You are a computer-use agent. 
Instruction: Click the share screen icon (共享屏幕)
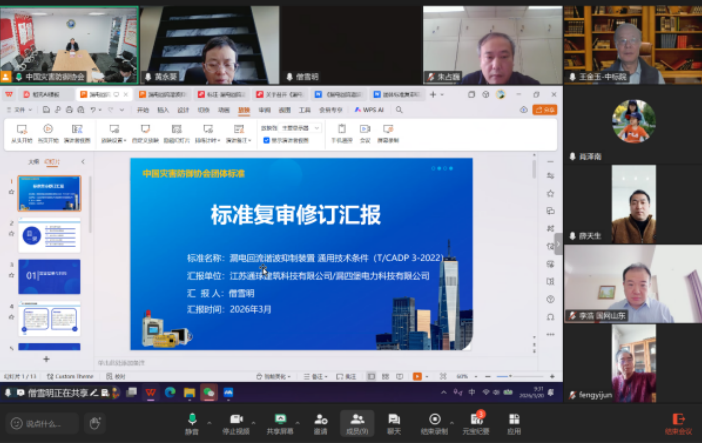point(279,419)
